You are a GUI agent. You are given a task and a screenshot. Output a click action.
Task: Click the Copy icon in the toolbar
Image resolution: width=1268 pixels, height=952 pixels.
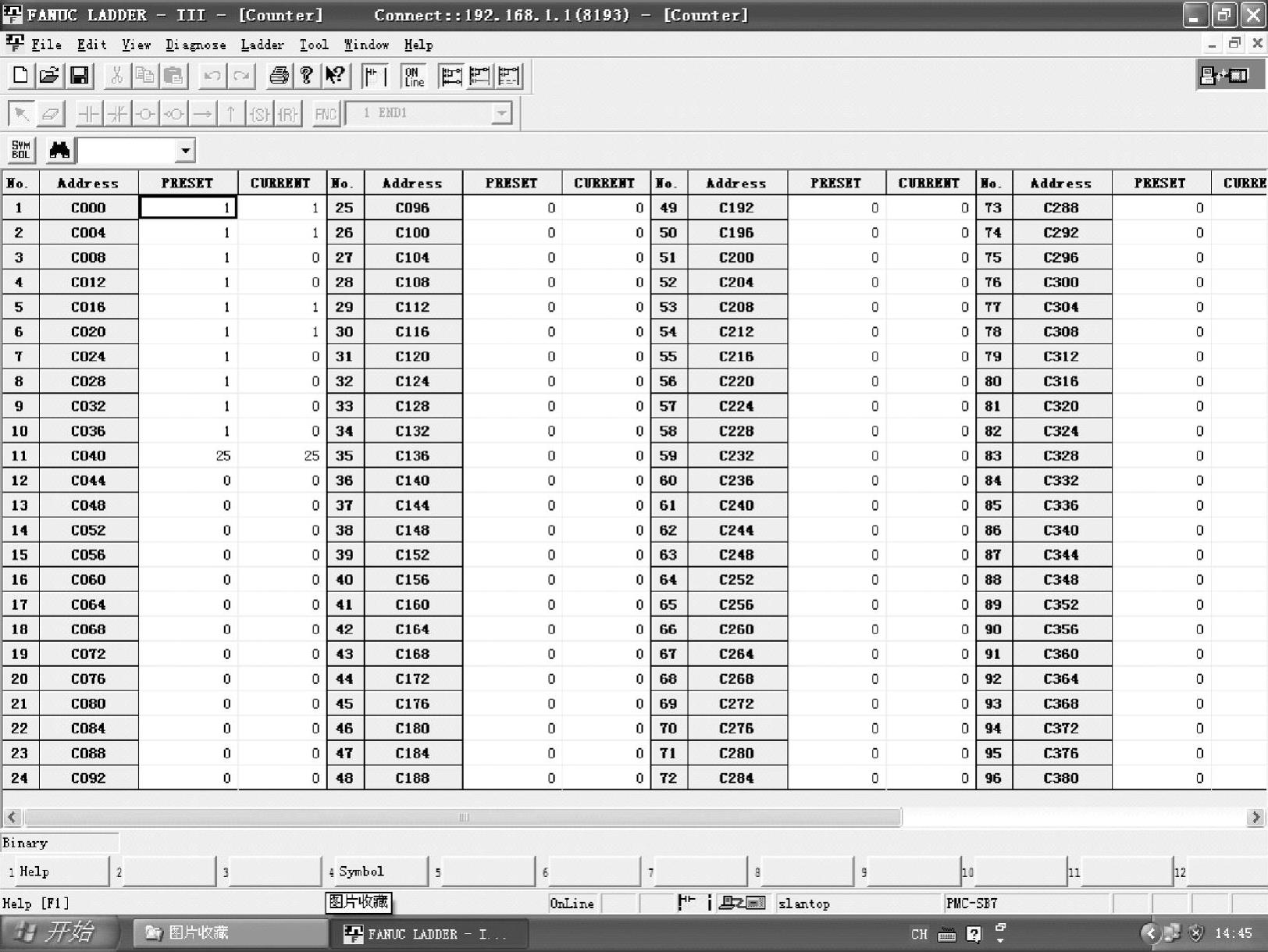click(144, 76)
